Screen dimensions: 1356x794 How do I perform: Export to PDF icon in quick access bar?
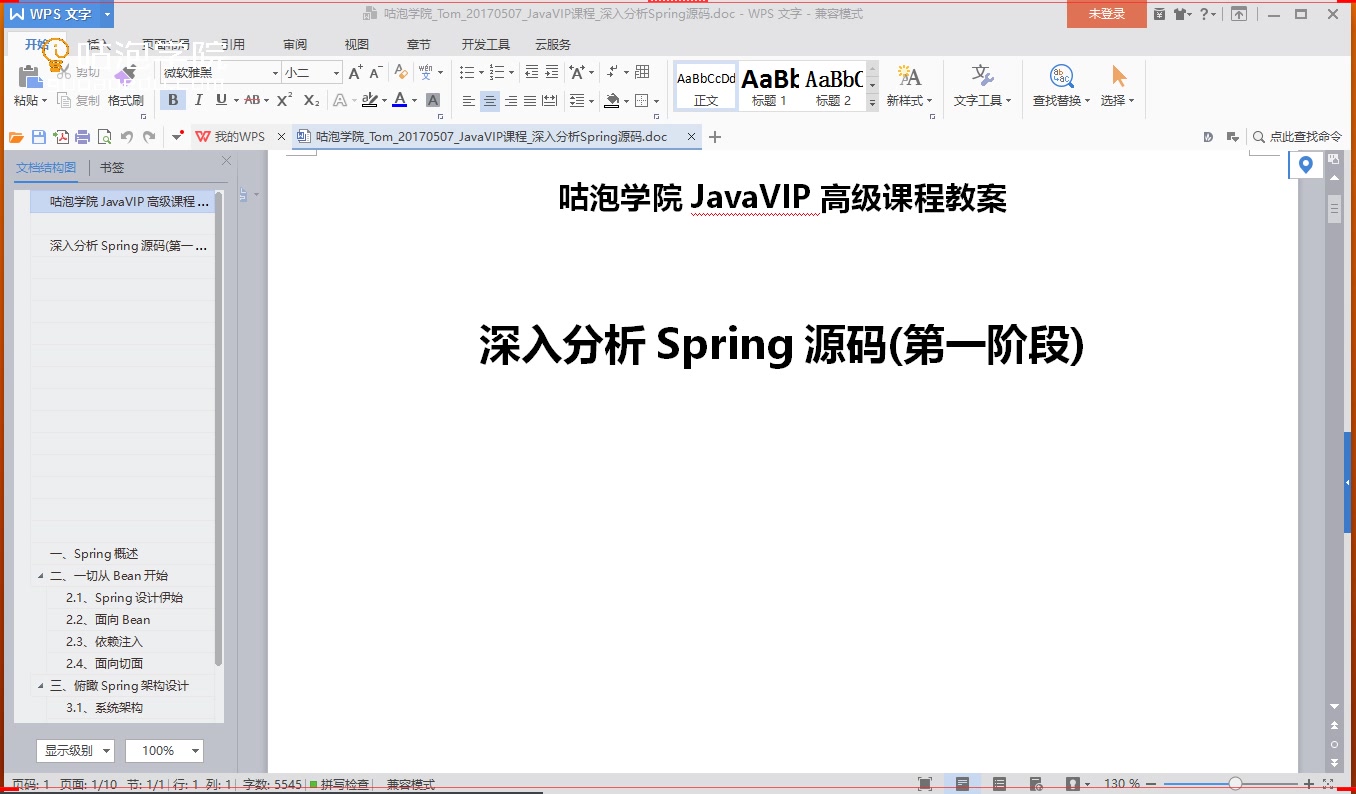61,137
